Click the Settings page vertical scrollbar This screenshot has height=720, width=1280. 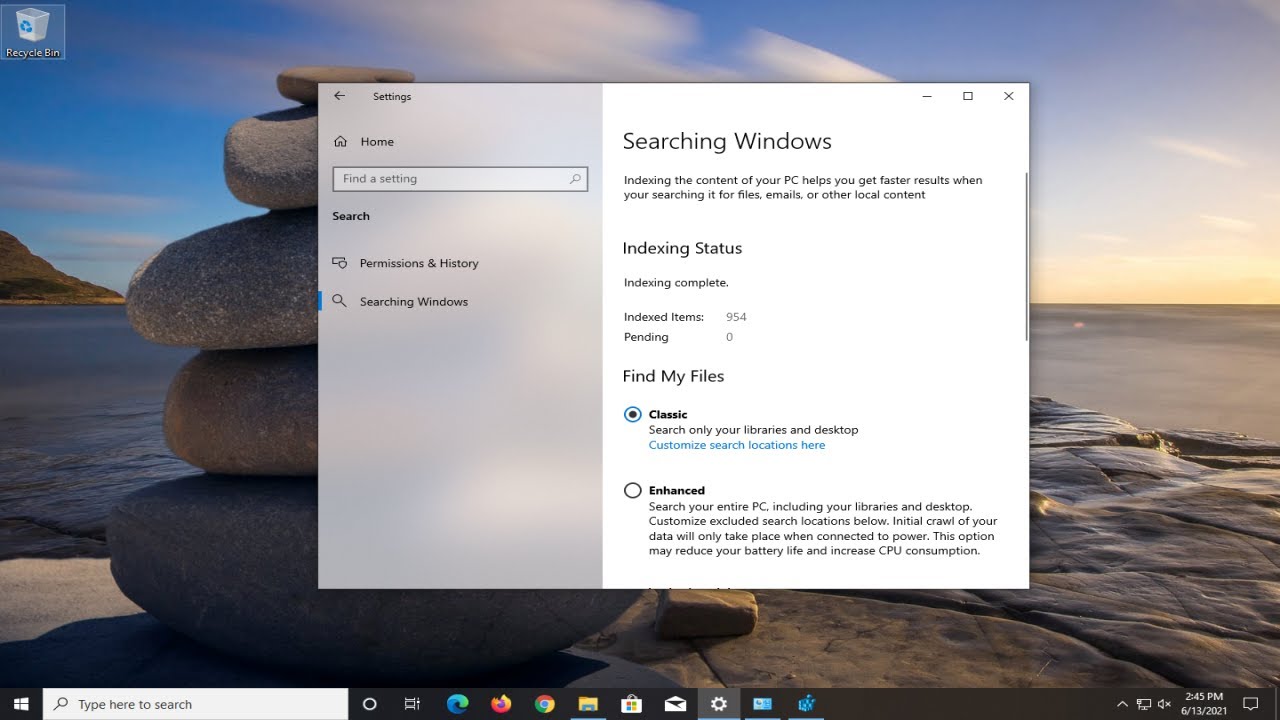[1026, 255]
